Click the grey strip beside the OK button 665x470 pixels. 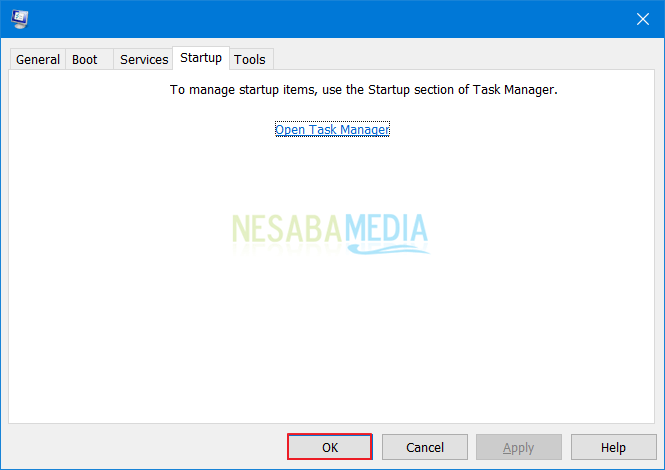[x=146, y=447]
